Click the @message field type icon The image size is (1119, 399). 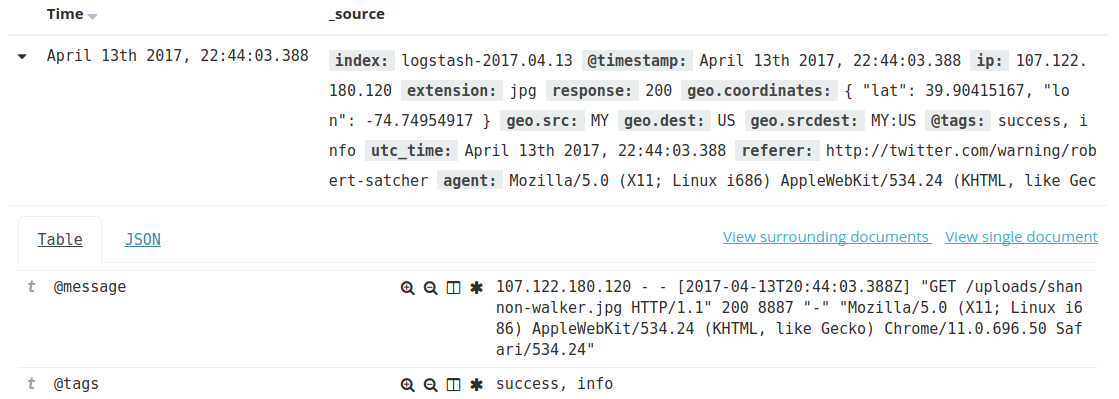tap(31, 287)
